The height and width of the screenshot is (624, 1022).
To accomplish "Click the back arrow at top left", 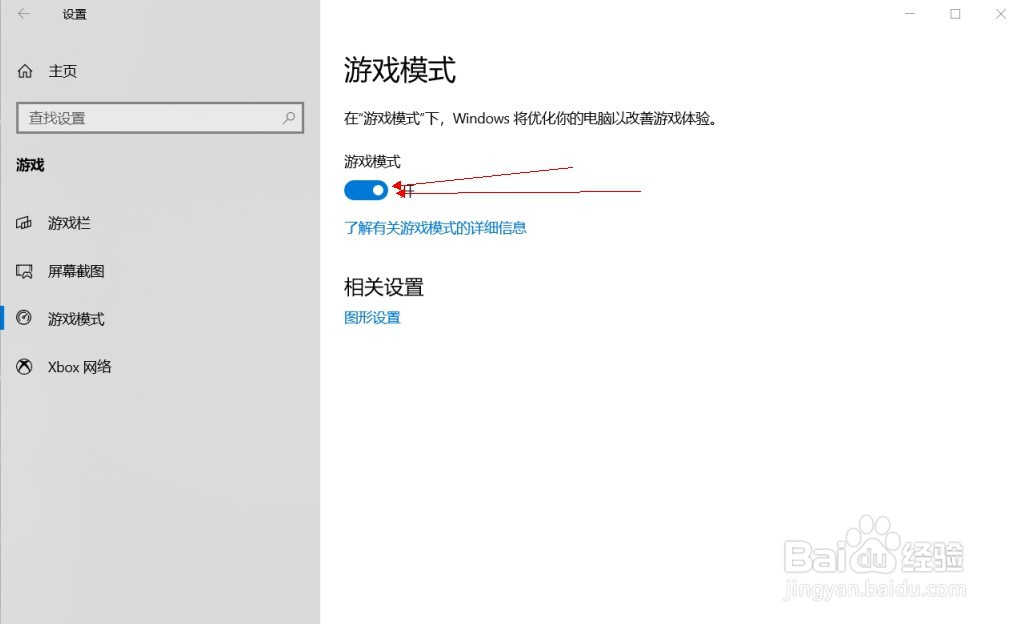I will coord(22,14).
